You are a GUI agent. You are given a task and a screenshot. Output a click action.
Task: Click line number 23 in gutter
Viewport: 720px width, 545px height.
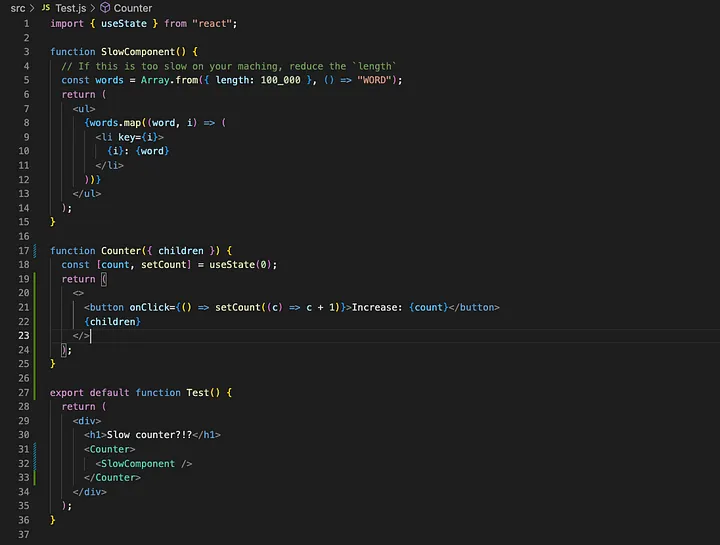click(23, 336)
